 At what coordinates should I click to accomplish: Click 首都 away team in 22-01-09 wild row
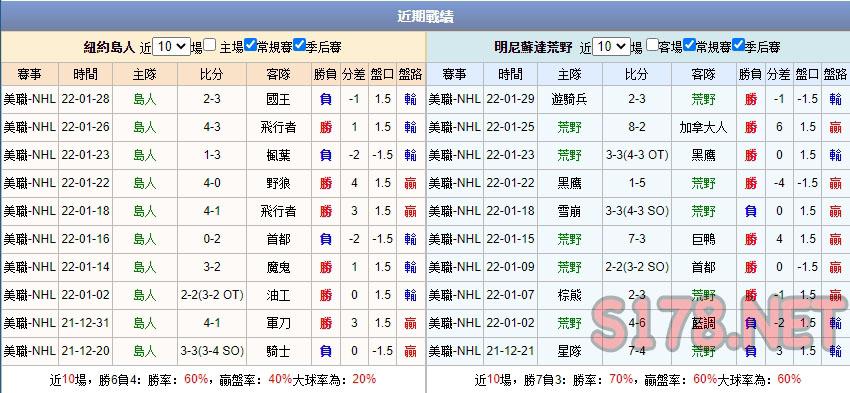pyautogui.click(x=704, y=267)
